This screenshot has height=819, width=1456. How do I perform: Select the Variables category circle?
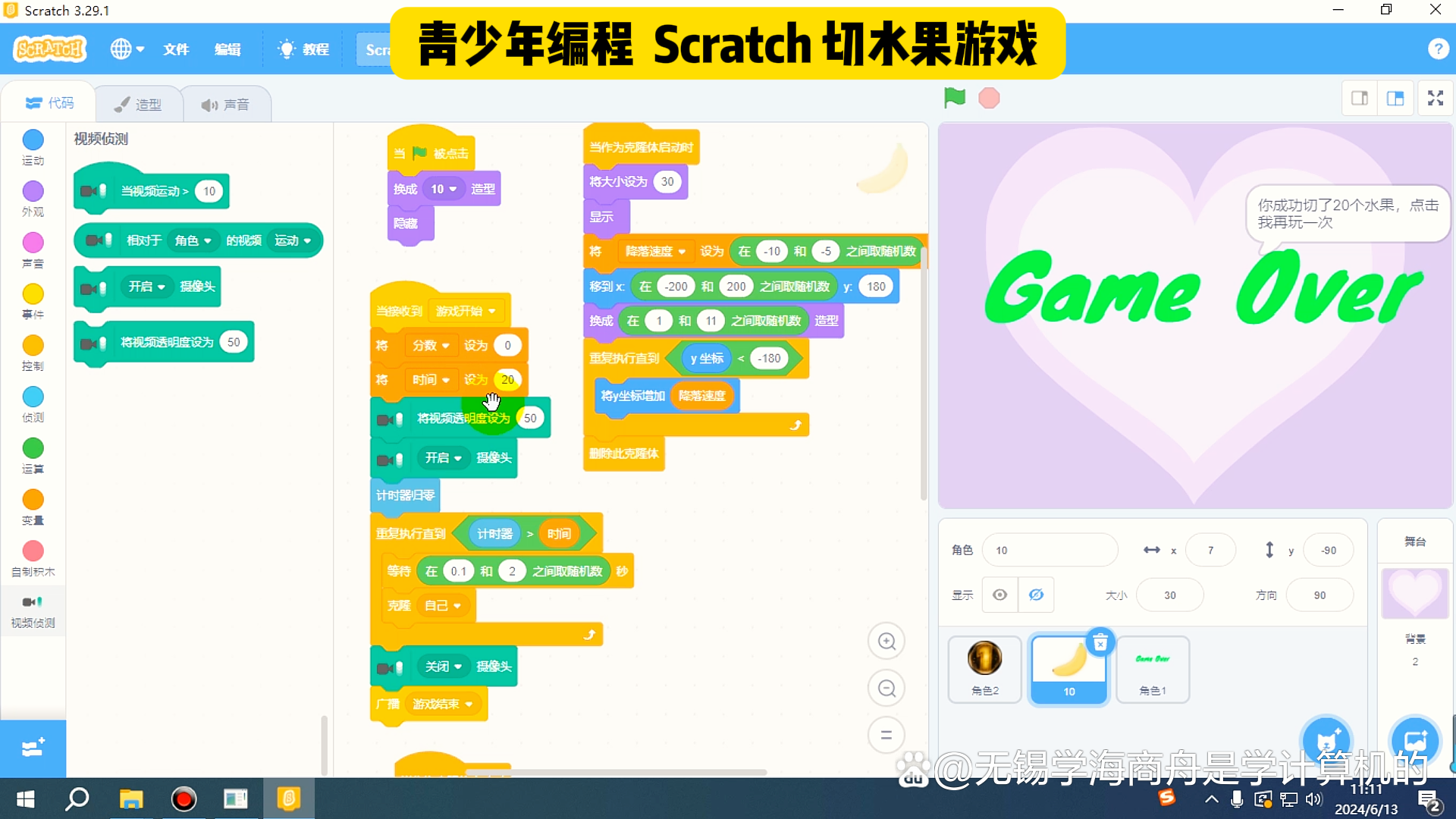(x=33, y=500)
